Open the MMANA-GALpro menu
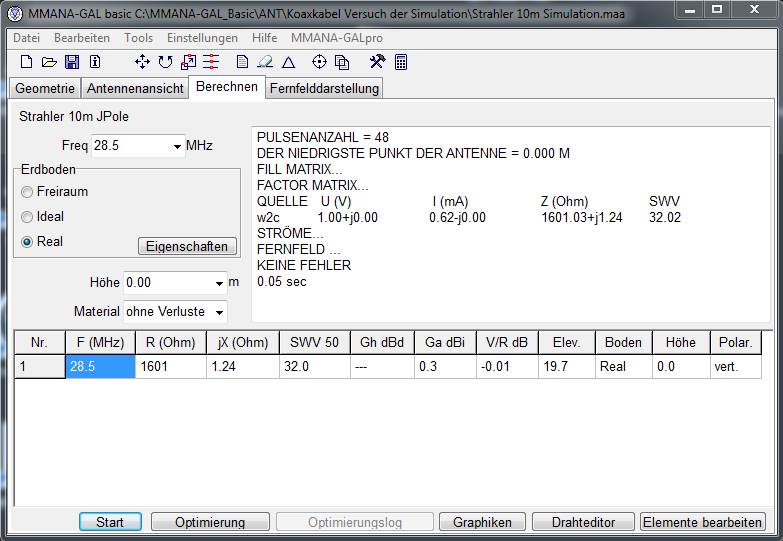 pos(337,38)
